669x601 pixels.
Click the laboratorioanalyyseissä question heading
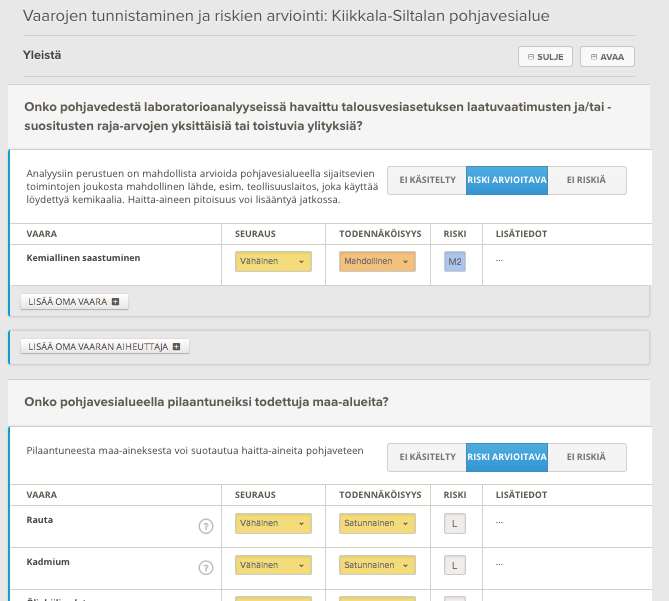pyautogui.click(x=318, y=116)
